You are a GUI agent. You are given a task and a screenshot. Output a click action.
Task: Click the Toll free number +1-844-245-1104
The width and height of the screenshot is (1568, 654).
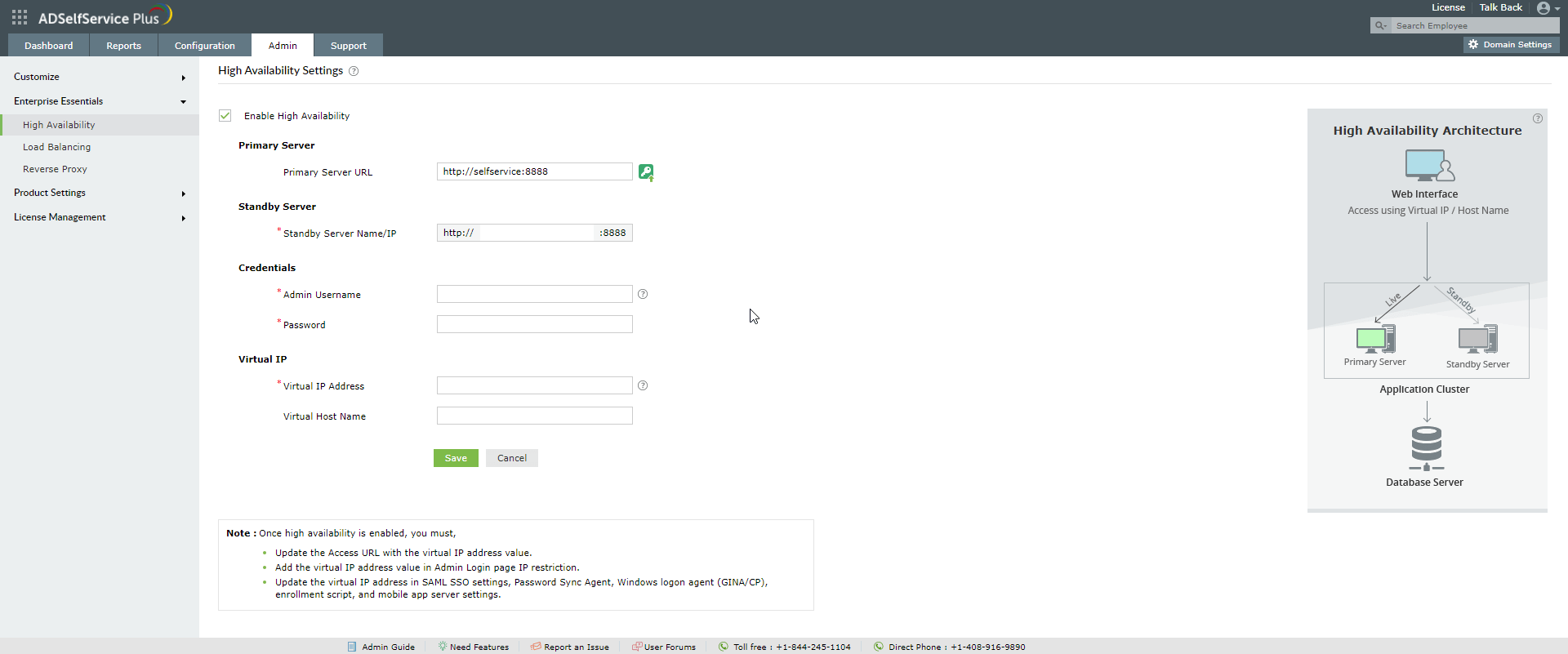[813, 647]
